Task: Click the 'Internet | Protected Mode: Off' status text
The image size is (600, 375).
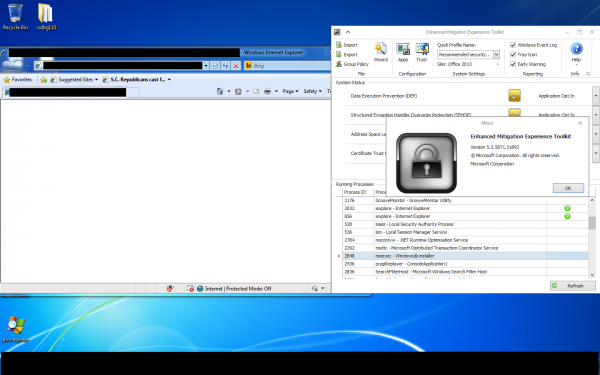Action: [x=238, y=289]
